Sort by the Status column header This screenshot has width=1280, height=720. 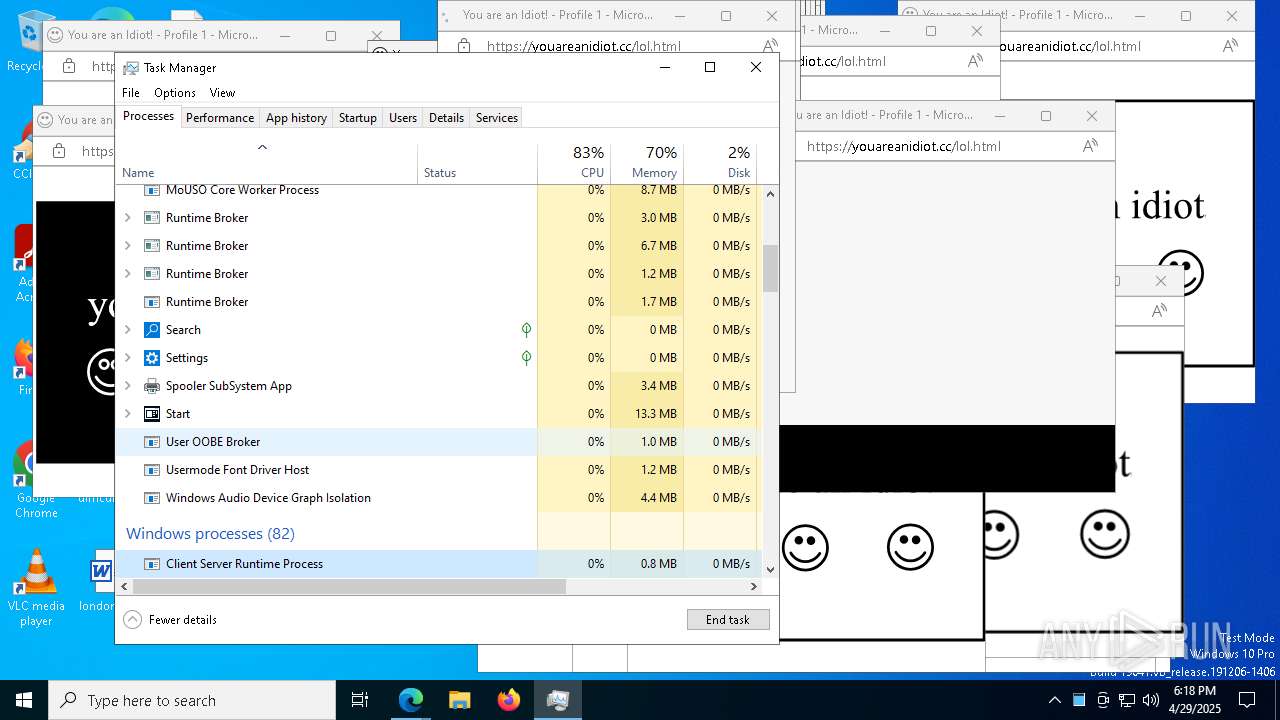pyautogui.click(x=477, y=163)
